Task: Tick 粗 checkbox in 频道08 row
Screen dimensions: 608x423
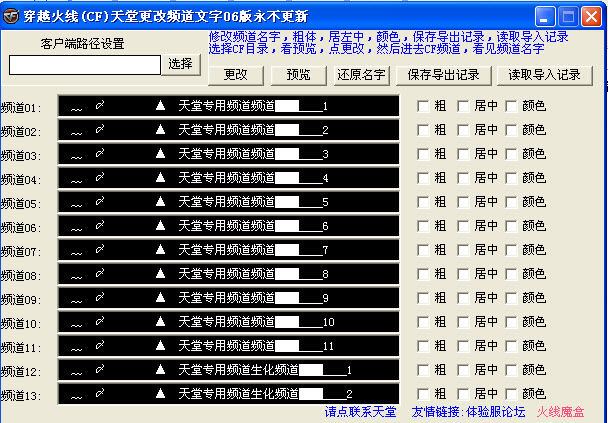Action: point(423,274)
